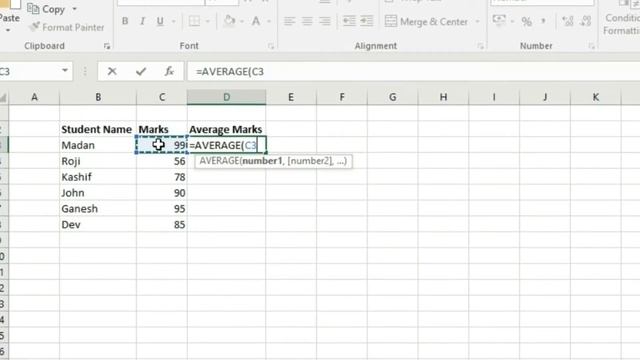The width and height of the screenshot is (640, 360).
Task: Click number1 in AVERAGE tooltip
Action: [262, 161]
